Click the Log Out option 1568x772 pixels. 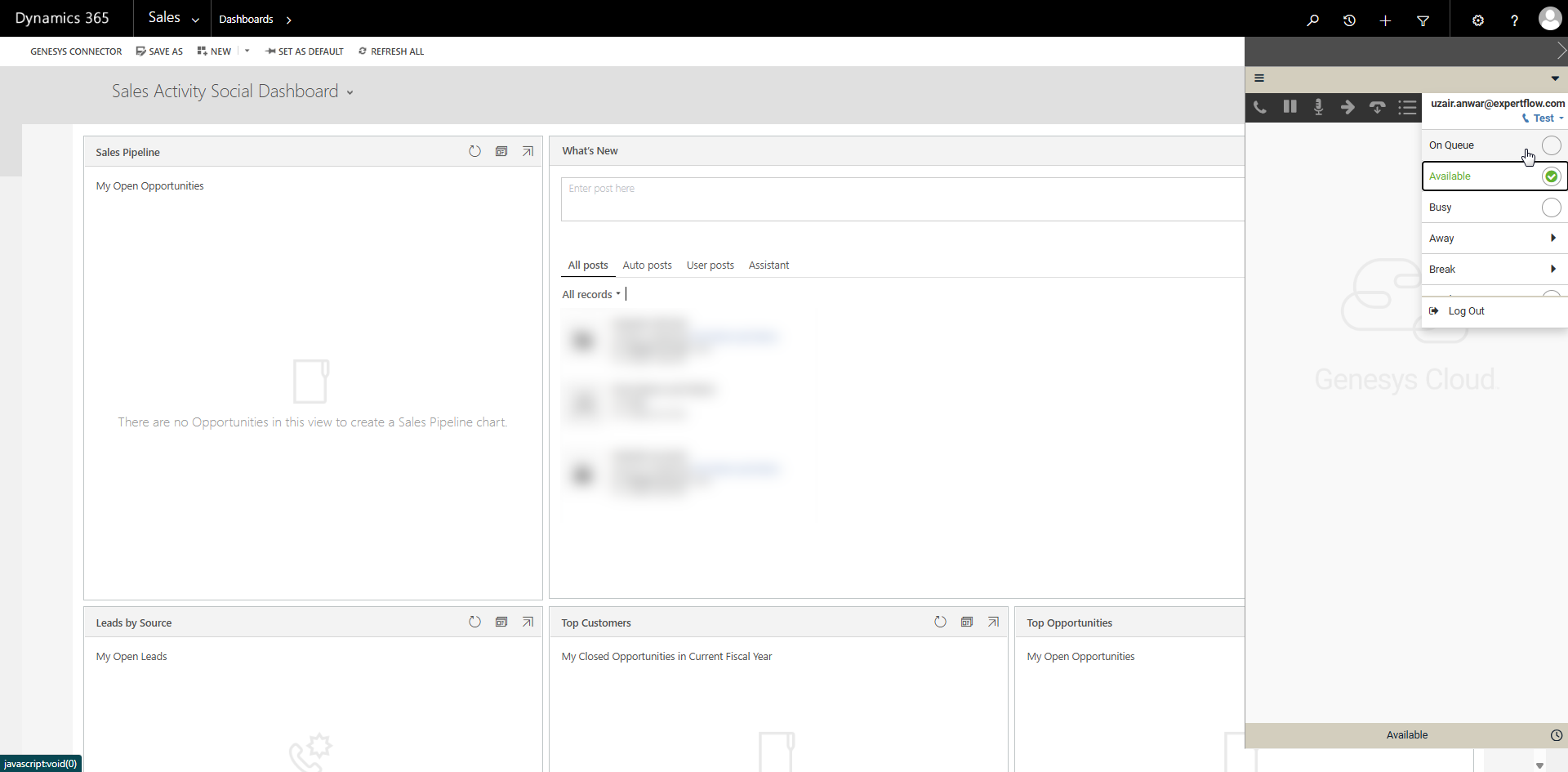pyautogui.click(x=1466, y=311)
